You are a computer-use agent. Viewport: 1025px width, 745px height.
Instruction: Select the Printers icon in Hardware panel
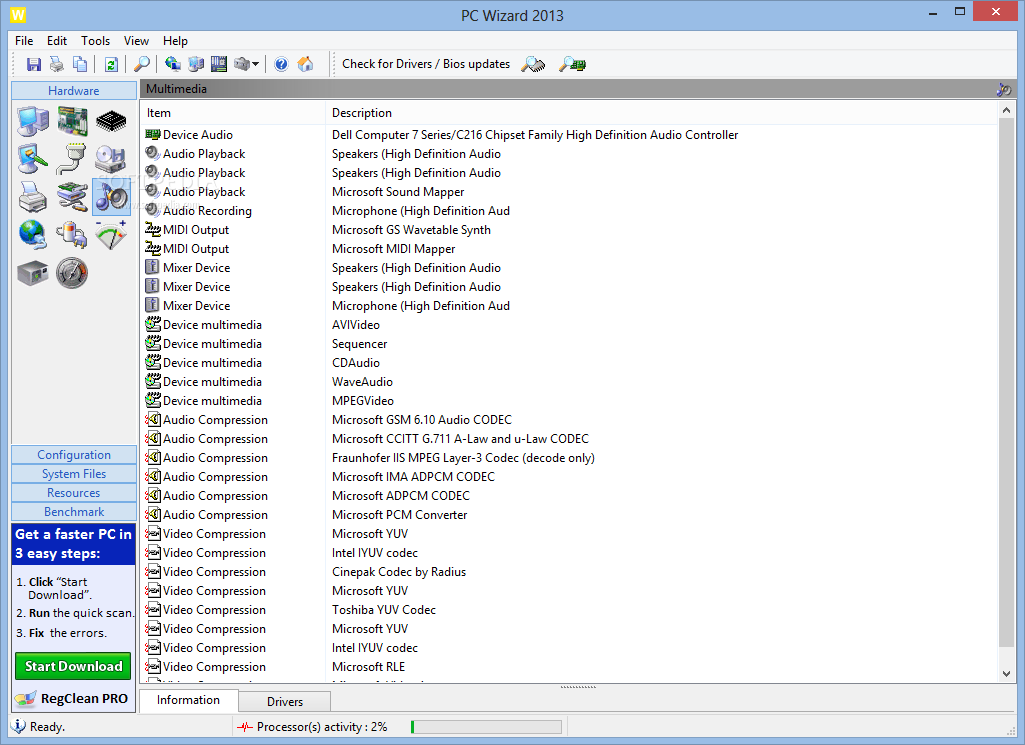[x=33, y=197]
